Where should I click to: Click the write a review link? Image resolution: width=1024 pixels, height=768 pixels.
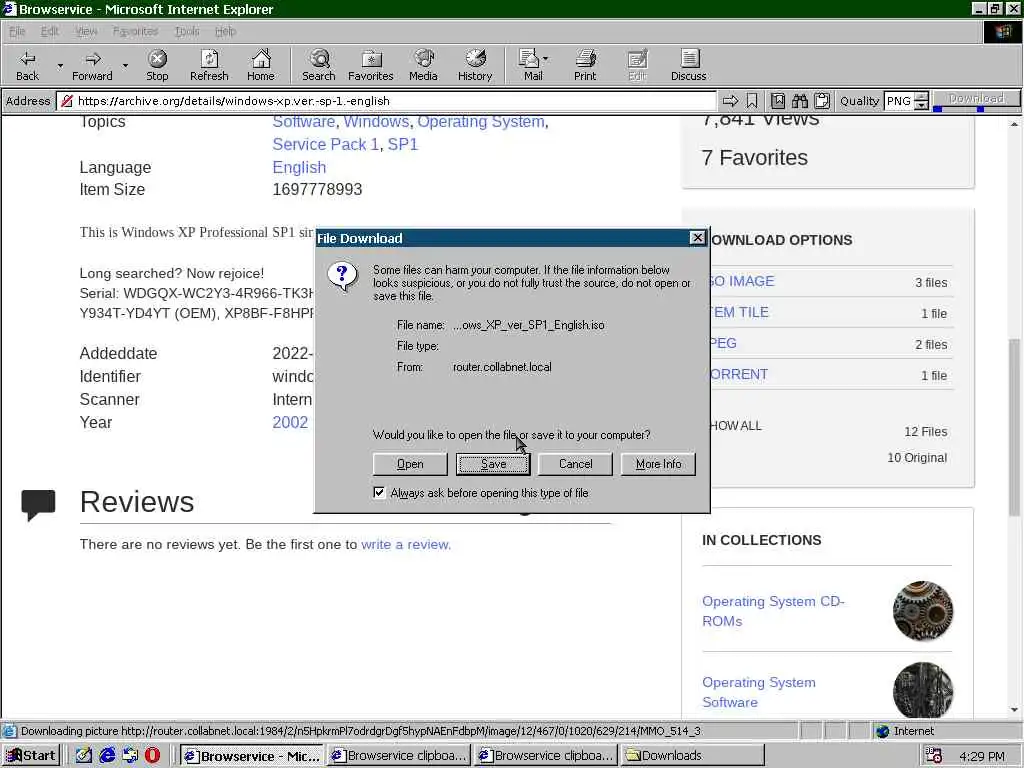[406, 544]
